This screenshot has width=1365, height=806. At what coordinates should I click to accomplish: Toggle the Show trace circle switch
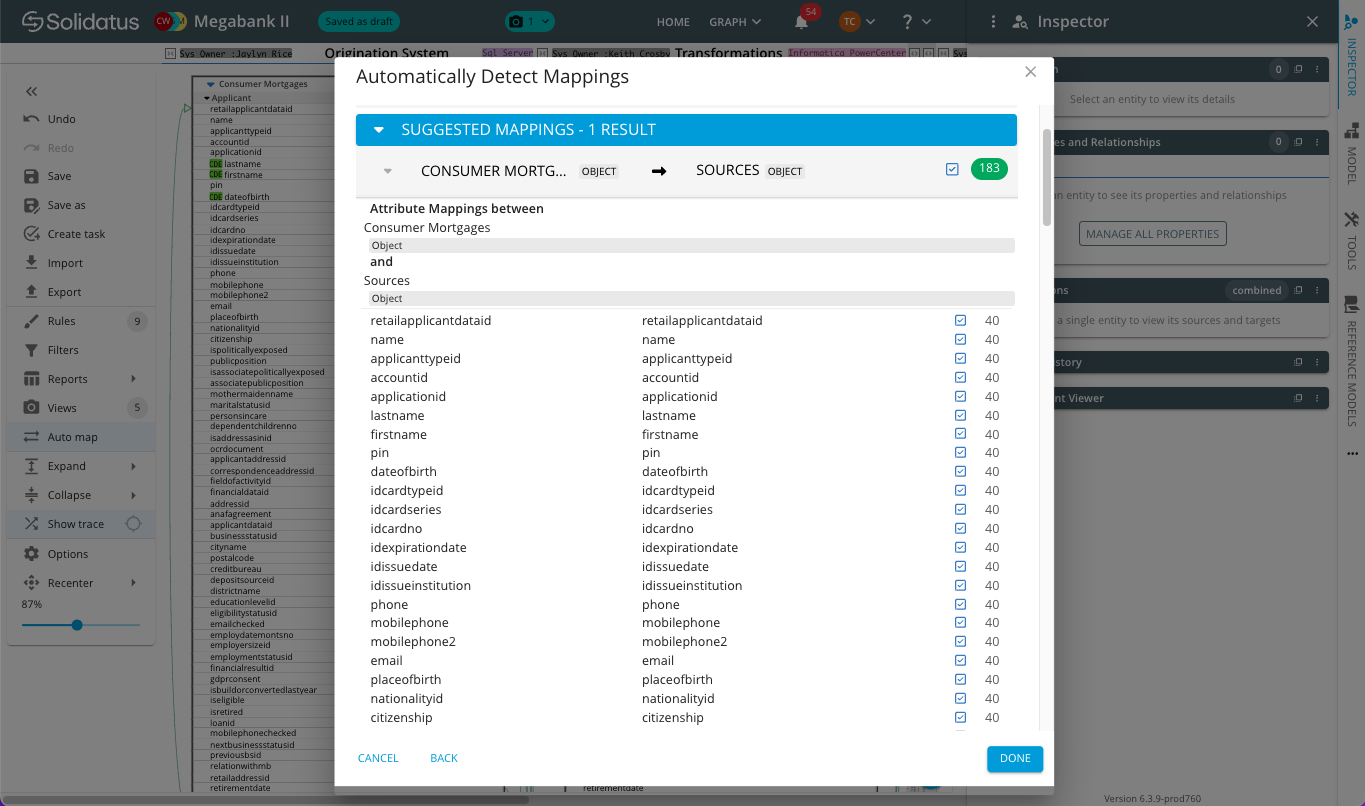click(x=133, y=524)
